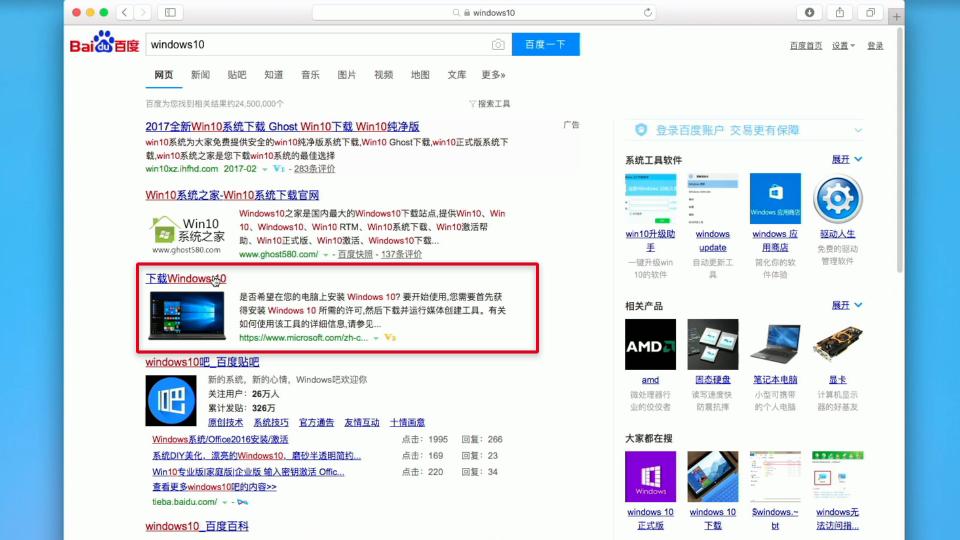Image resolution: width=960 pixels, height=540 pixels.
Task: Click the $windows.~bt thumbnail
Action: [775, 476]
